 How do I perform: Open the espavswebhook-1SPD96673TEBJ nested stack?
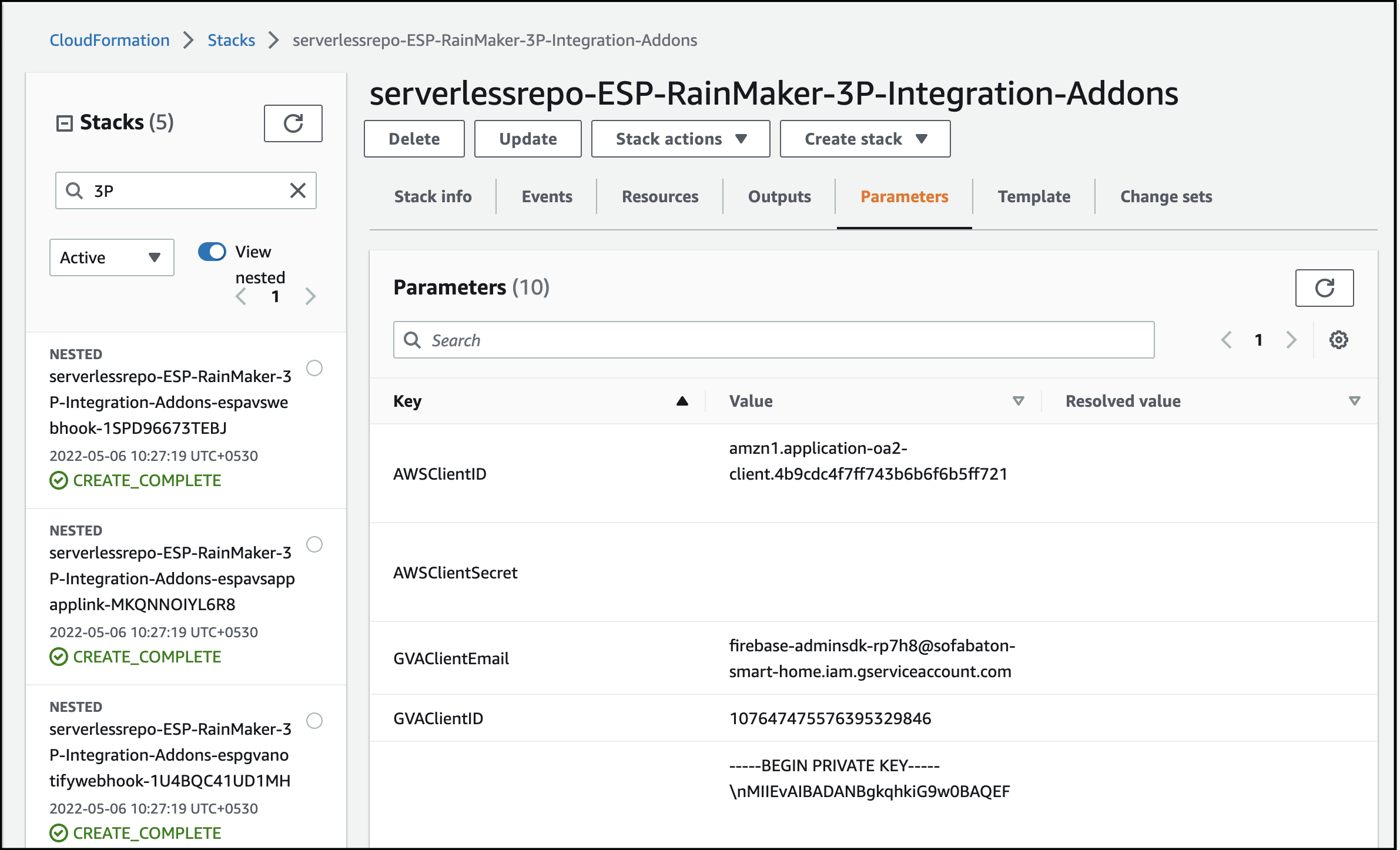click(x=170, y=402)
